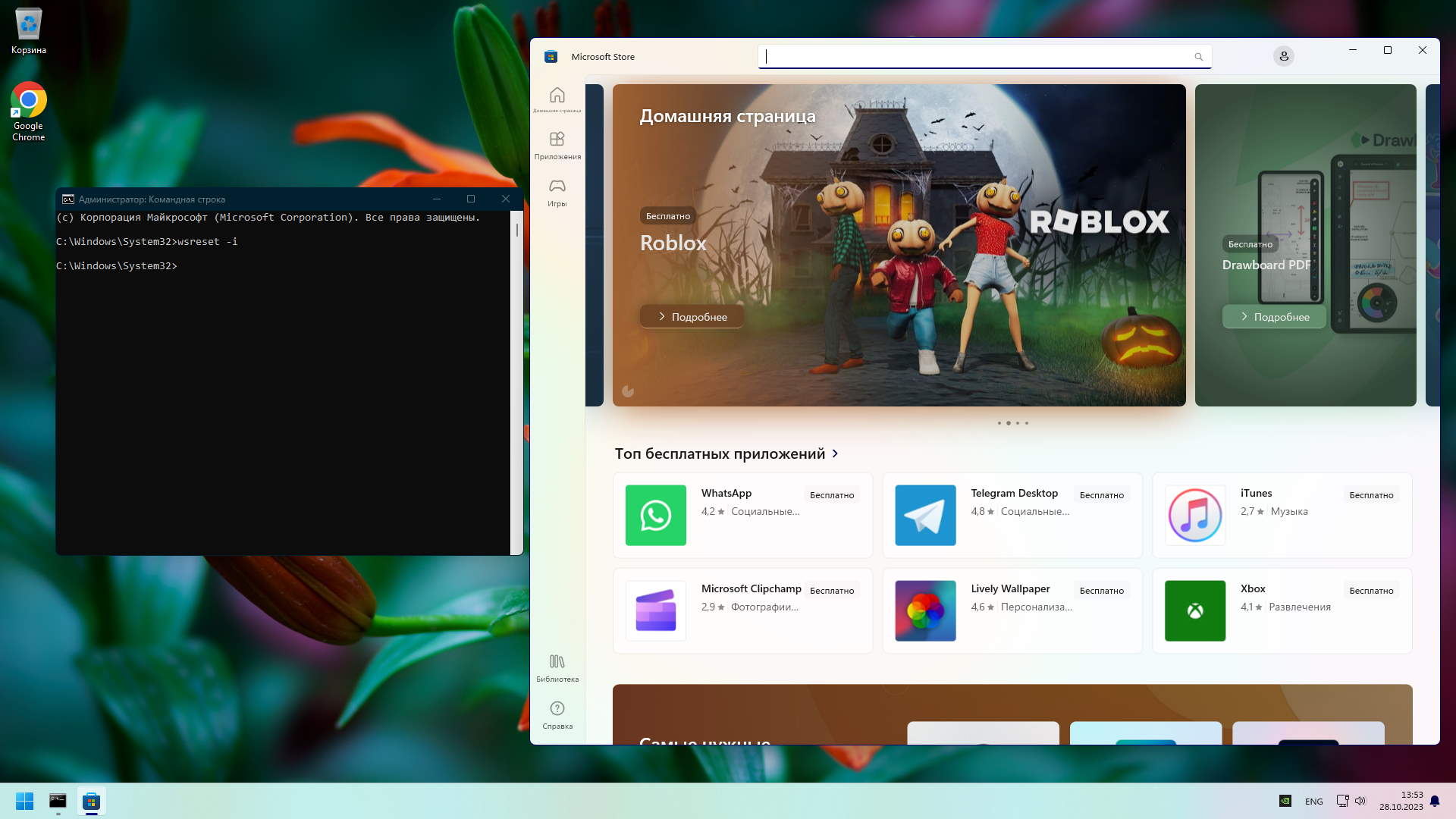Screen dimensions: 1456x819
Task: Open the Telegram Desktop app icon
Action: (925, 515)
